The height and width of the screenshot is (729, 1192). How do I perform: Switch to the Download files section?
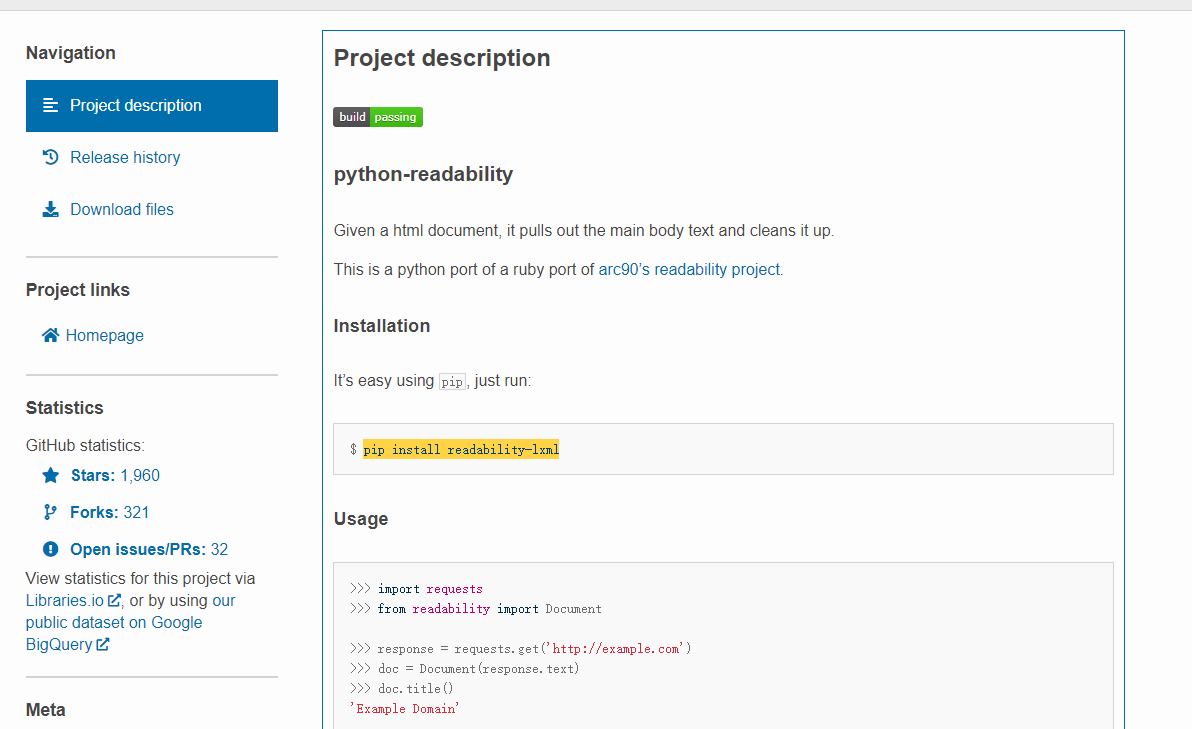121,209
